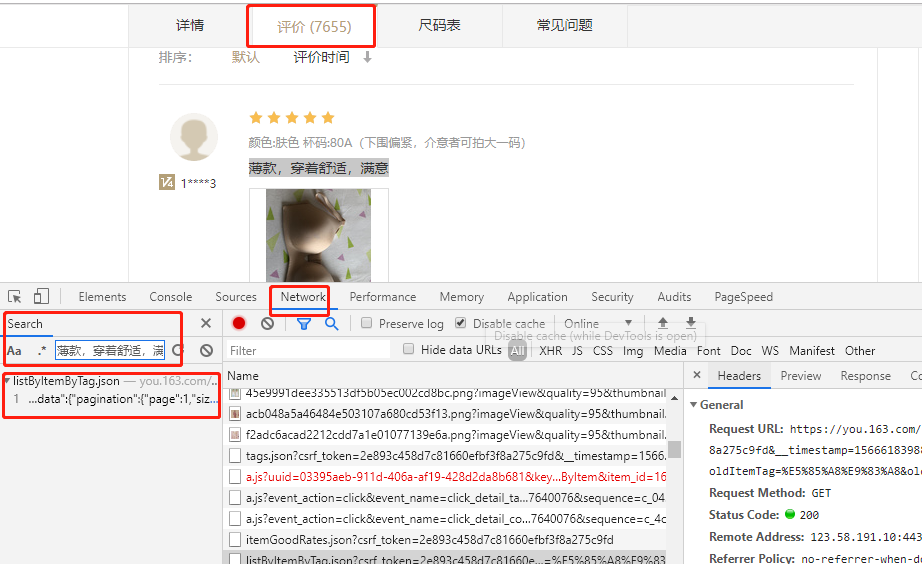Filter requests by JS
Image resolution: width=922 pixels, height=564 pixels.
577,351
